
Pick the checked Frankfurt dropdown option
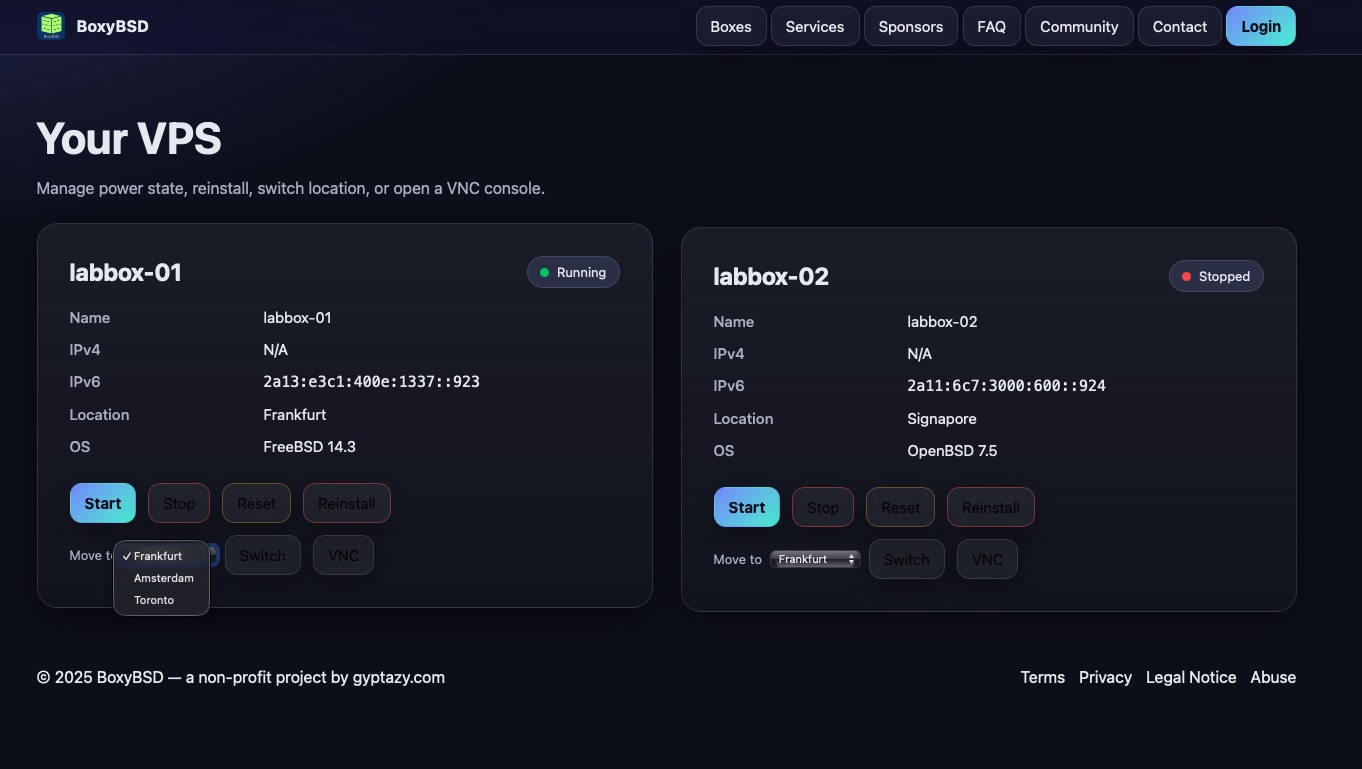(158, 556)
